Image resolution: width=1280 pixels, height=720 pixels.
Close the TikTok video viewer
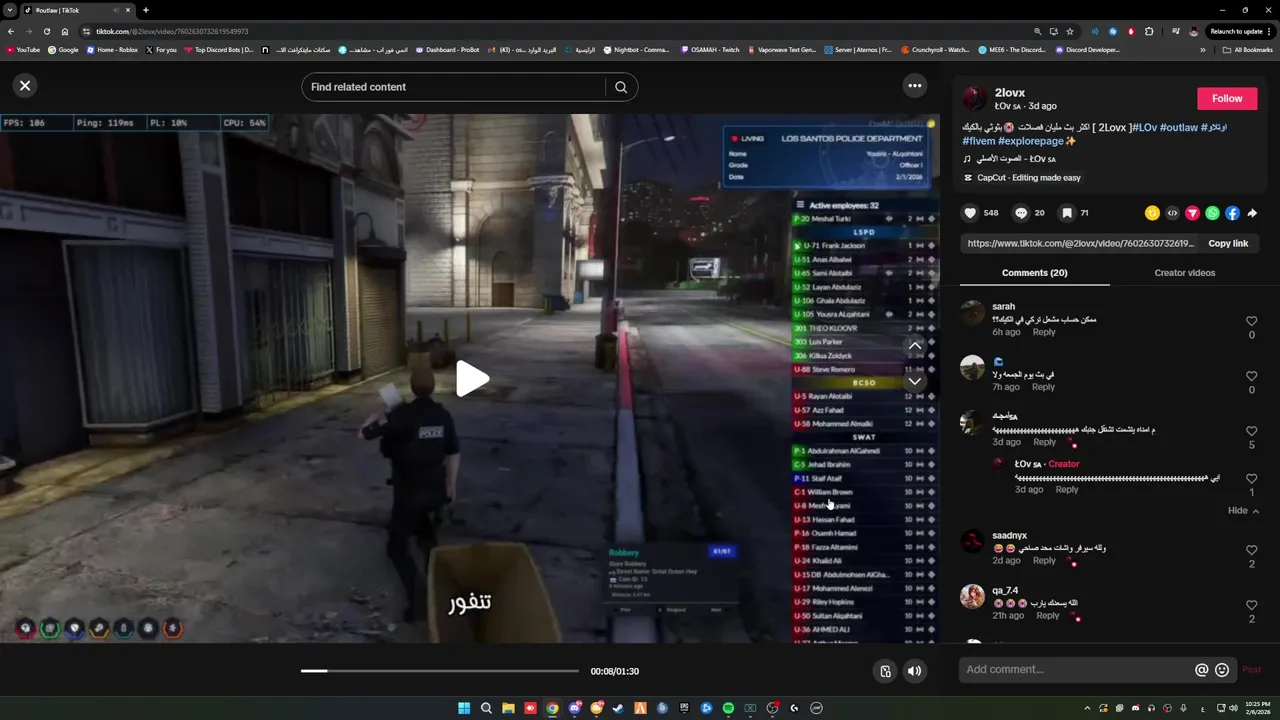coord(25,86)
